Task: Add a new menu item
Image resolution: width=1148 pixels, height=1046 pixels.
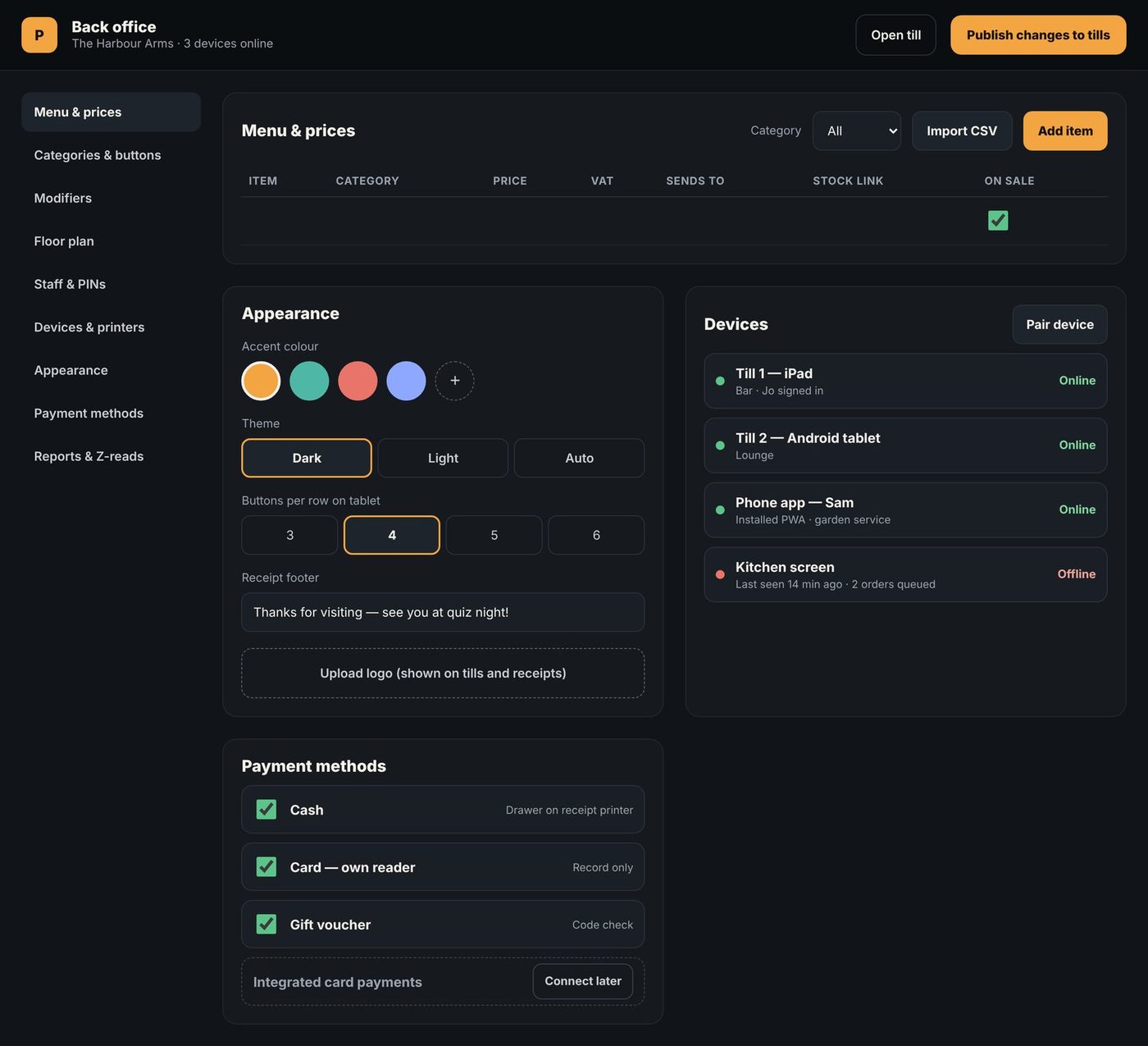Action: (1065, 131)
